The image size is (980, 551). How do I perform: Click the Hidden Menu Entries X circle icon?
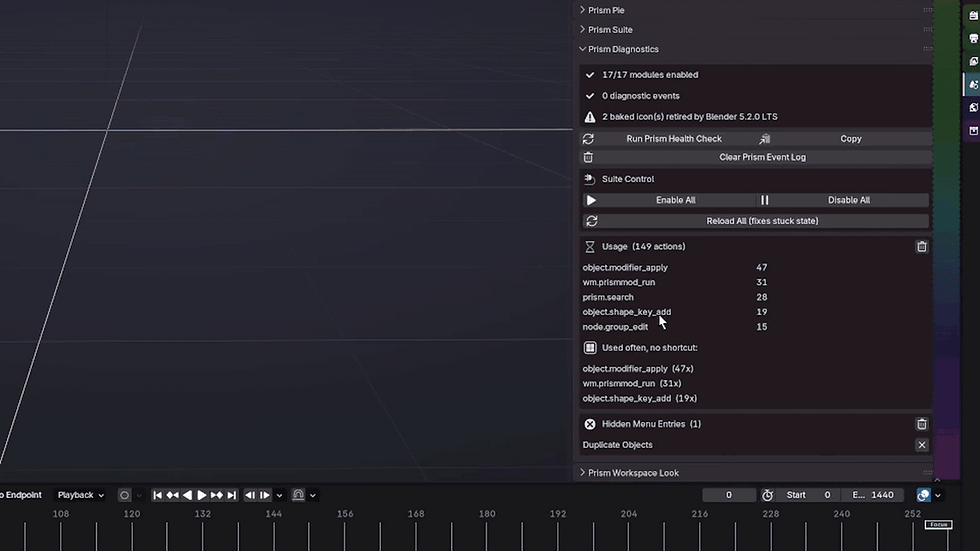[589, 424]
